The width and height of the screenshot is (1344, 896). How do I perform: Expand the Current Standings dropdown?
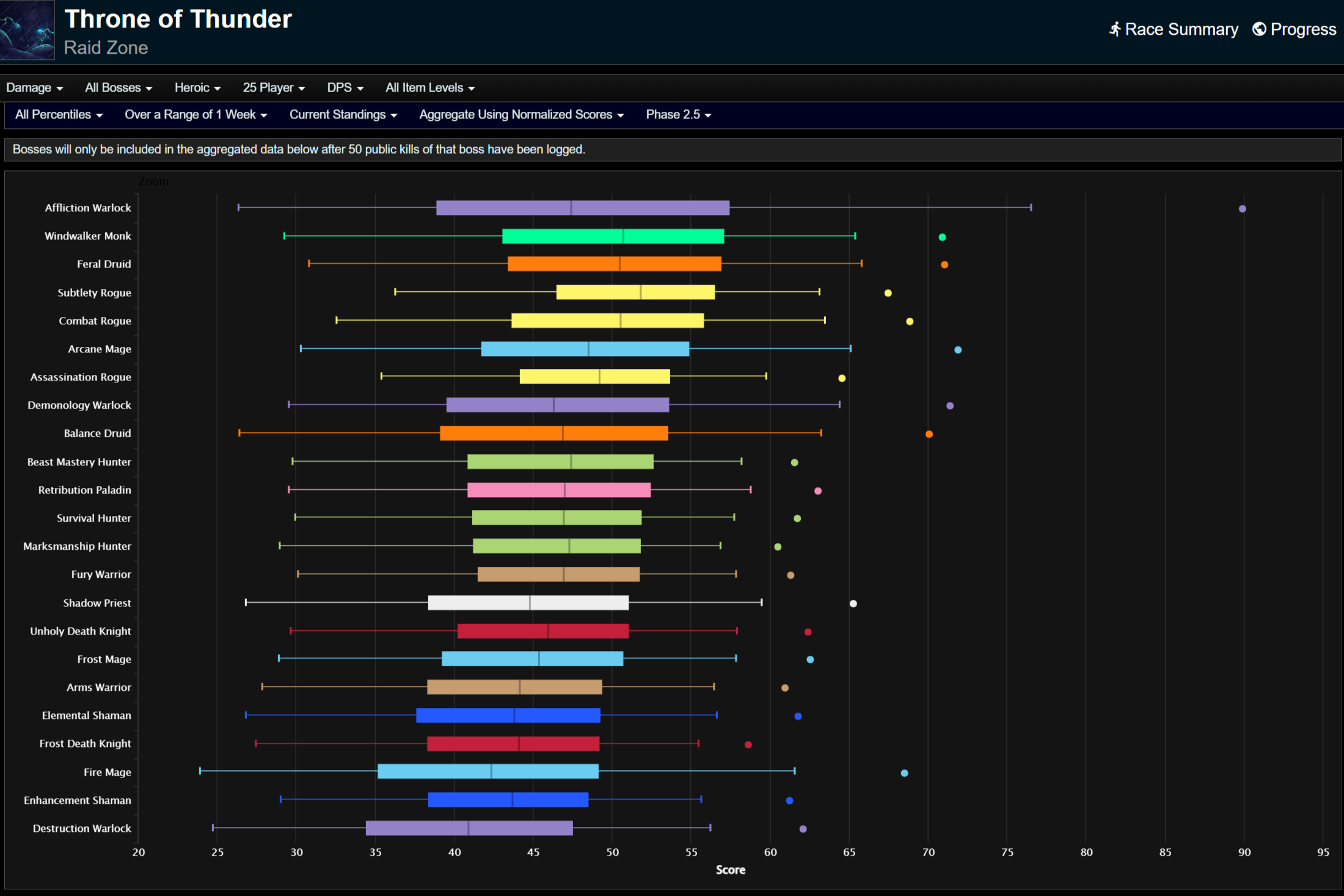[343, 115]
